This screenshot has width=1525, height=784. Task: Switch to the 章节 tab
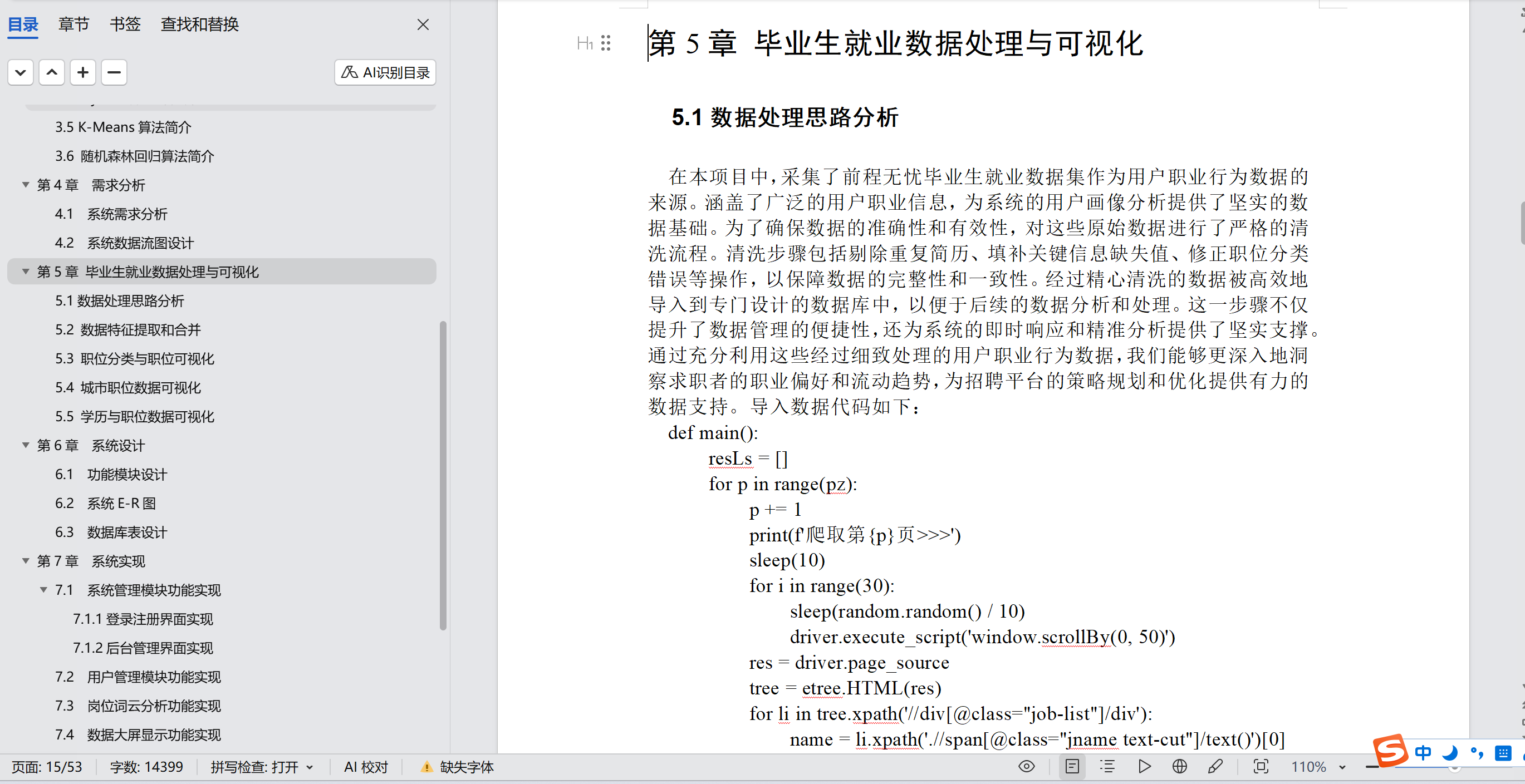(x=73, y=24)
